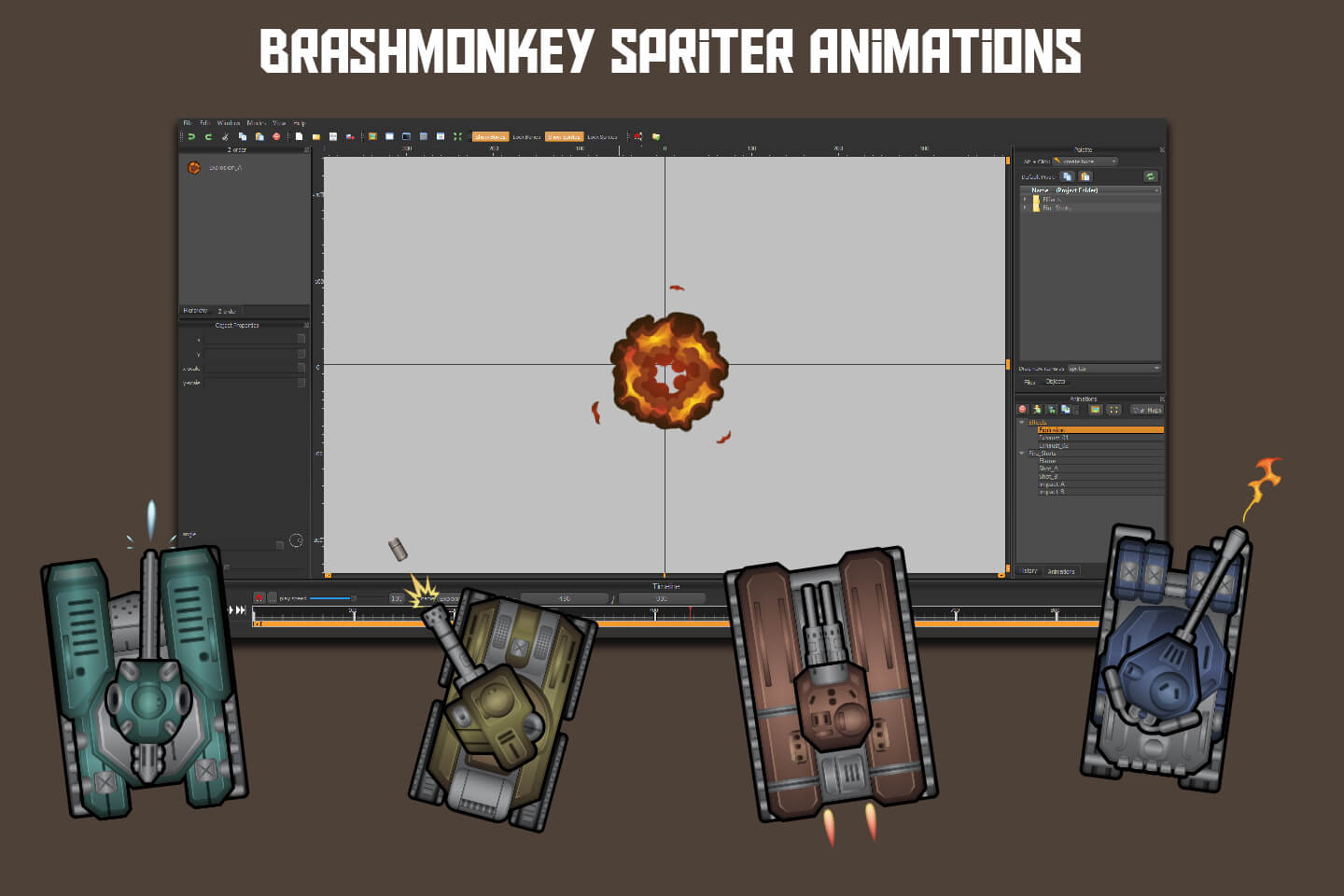Image resolution: width=1344 pixels, height=896 pixels.
Task: Toggle the Show Bones button
Action: tap(490, 137)
